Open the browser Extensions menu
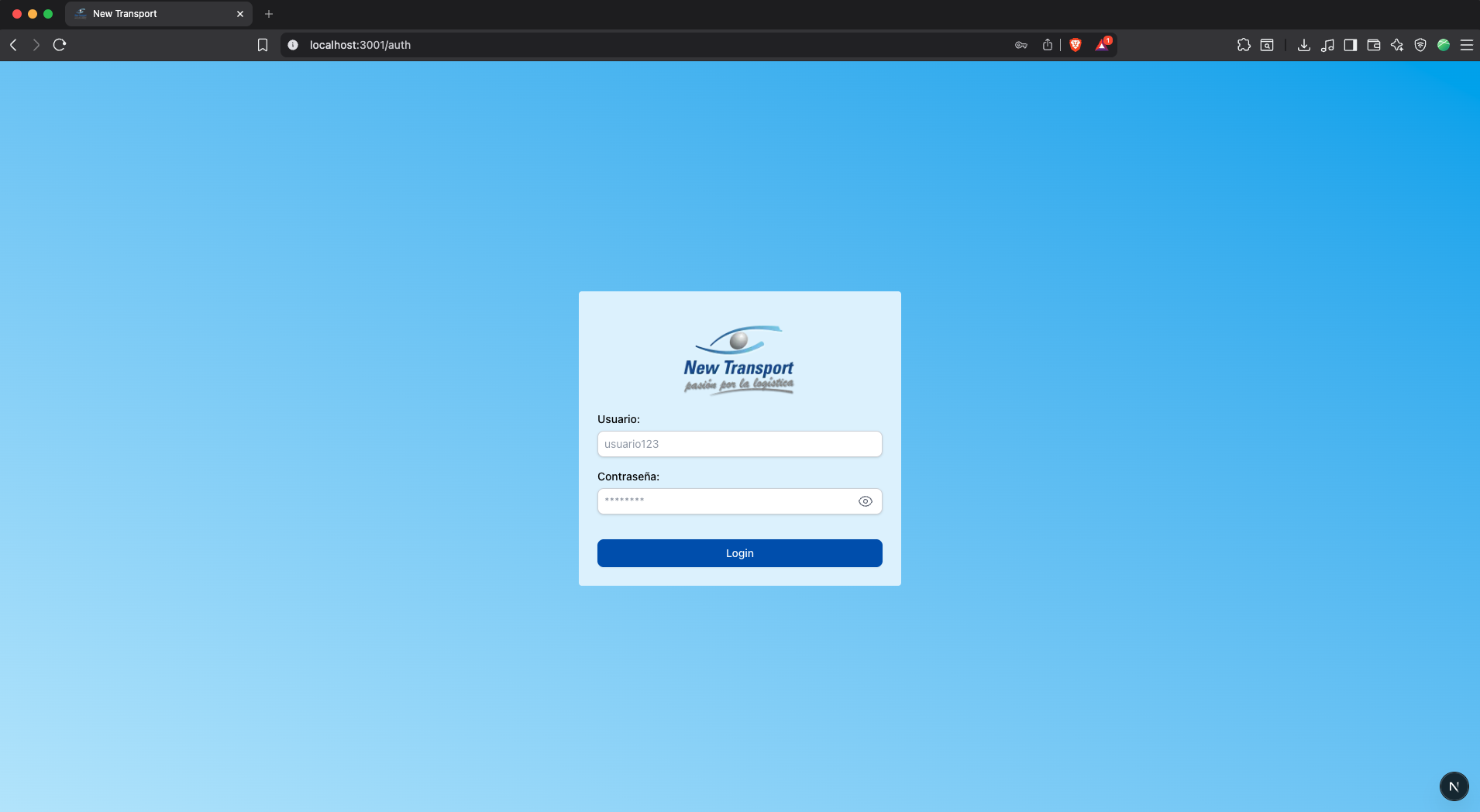Image resolution: width=1480 pixels, height=812 pixels. (x=1244, y=45)
